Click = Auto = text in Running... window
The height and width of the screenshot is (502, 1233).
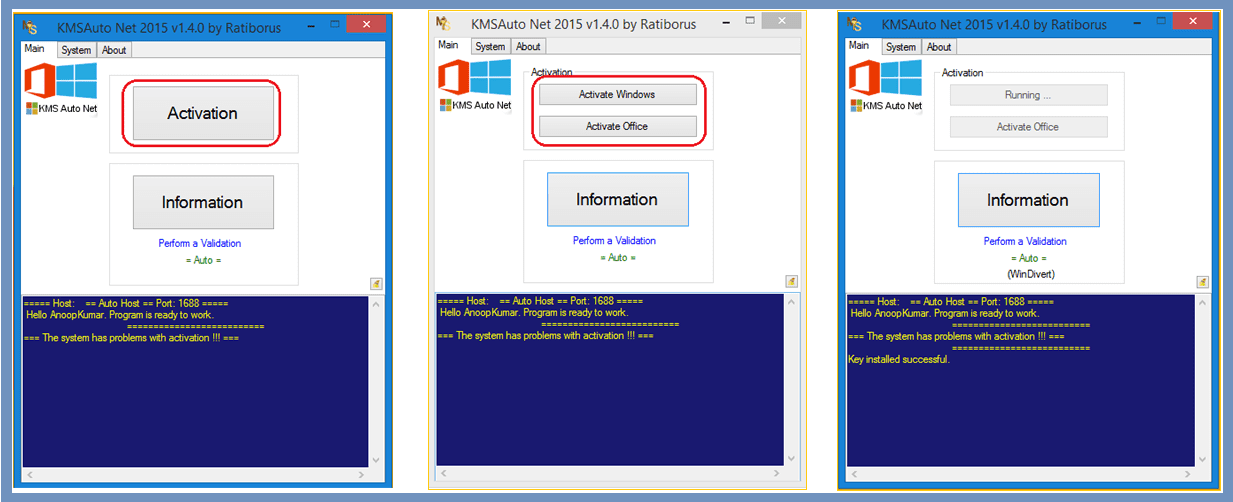click(1028, 258)
